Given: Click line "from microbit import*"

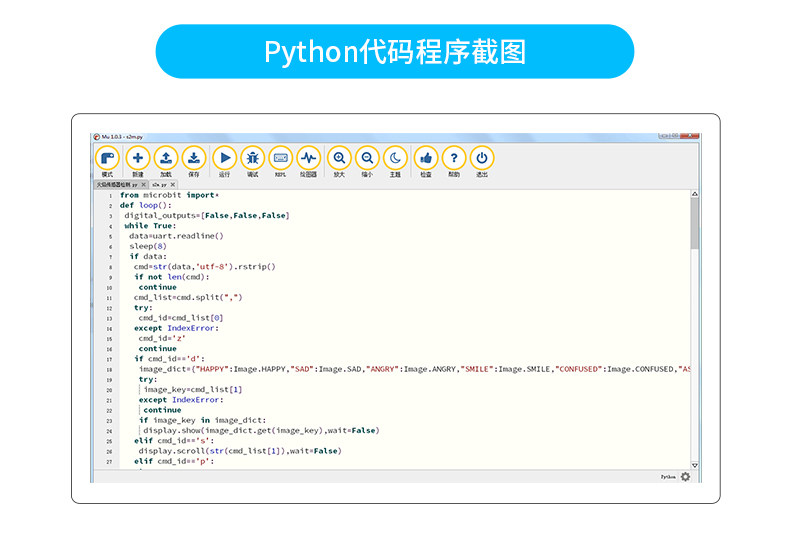Looking at the screenshot, I should point(169,195).
